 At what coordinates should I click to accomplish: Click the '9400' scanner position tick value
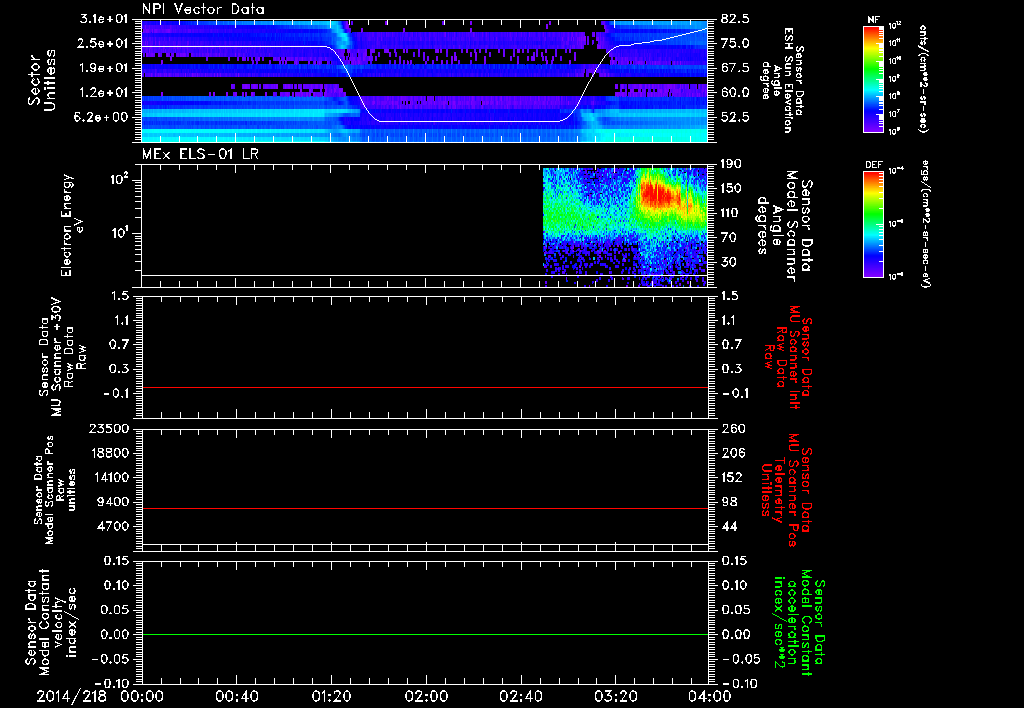pos(113,502)
